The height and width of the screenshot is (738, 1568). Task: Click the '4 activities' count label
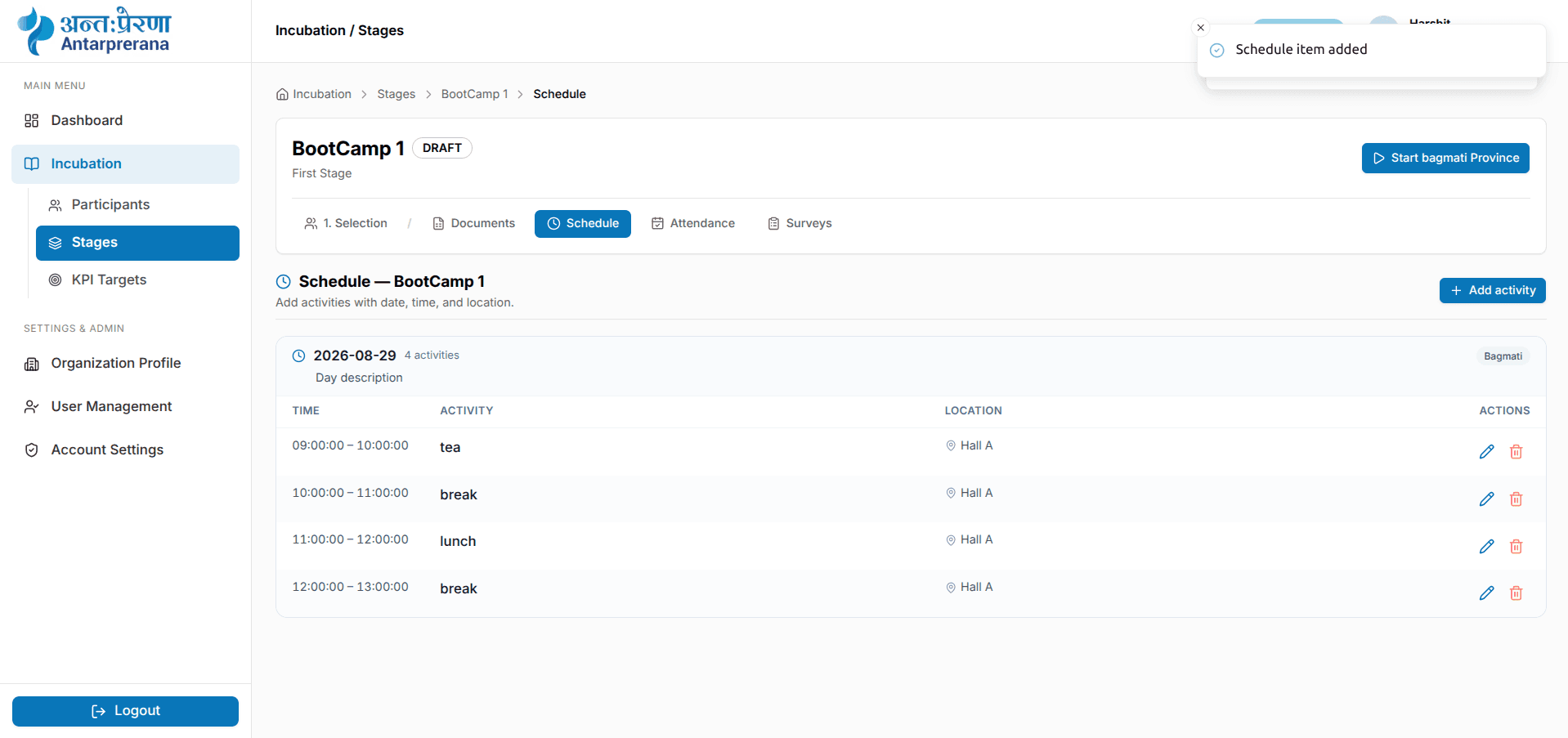click(x=432, y=356)
